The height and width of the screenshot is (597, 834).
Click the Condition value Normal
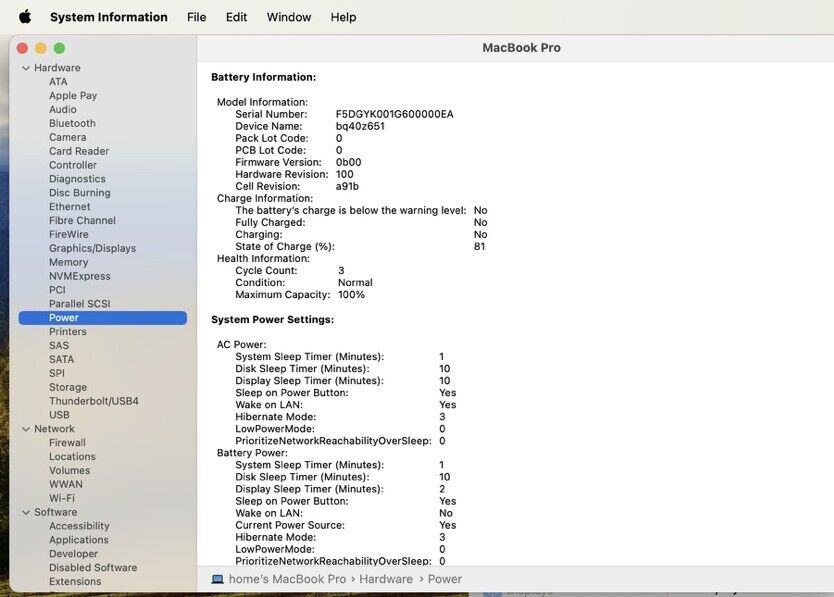coord(355,283)
